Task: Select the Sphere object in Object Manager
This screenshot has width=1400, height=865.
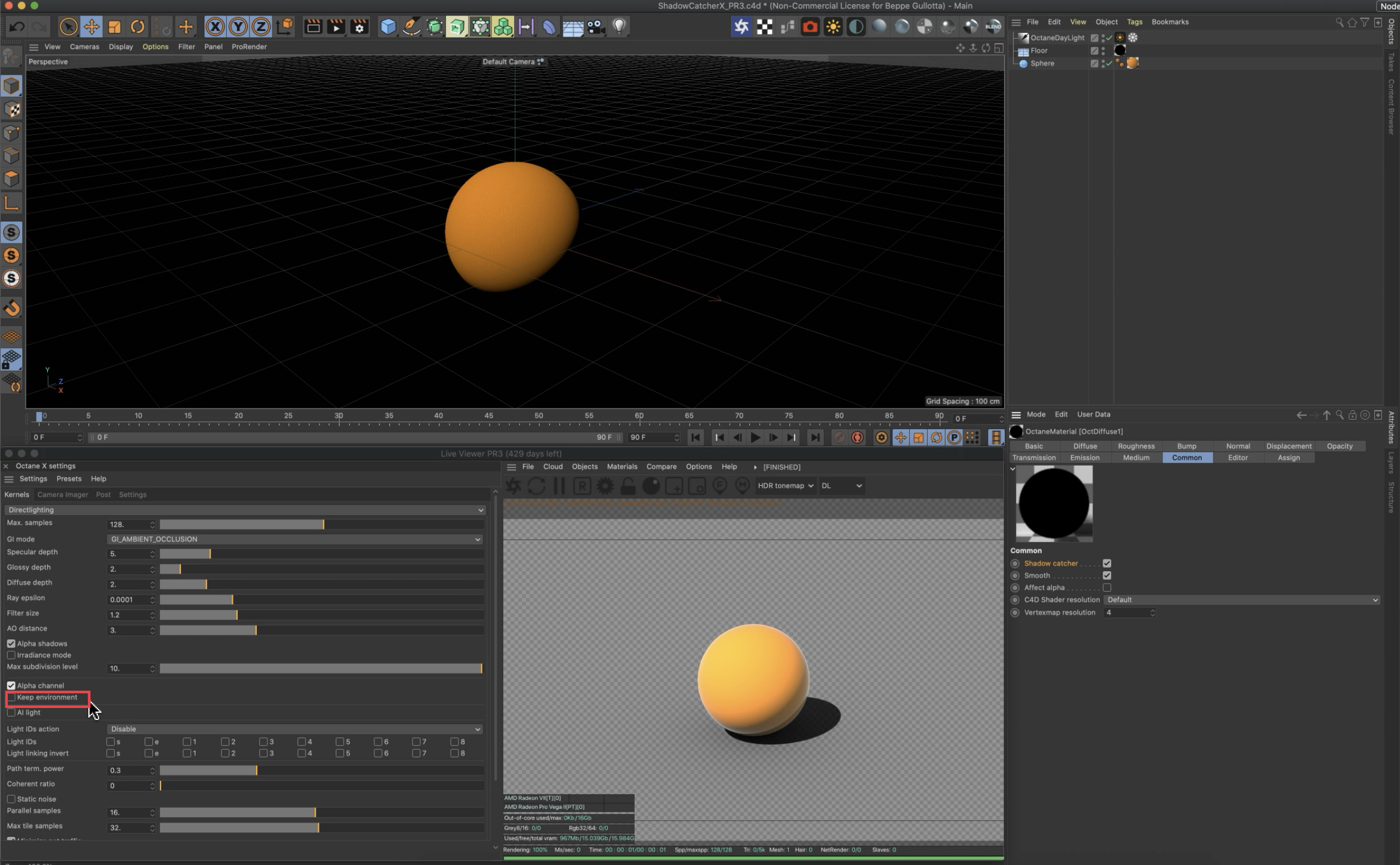Action: (1042, 63)
